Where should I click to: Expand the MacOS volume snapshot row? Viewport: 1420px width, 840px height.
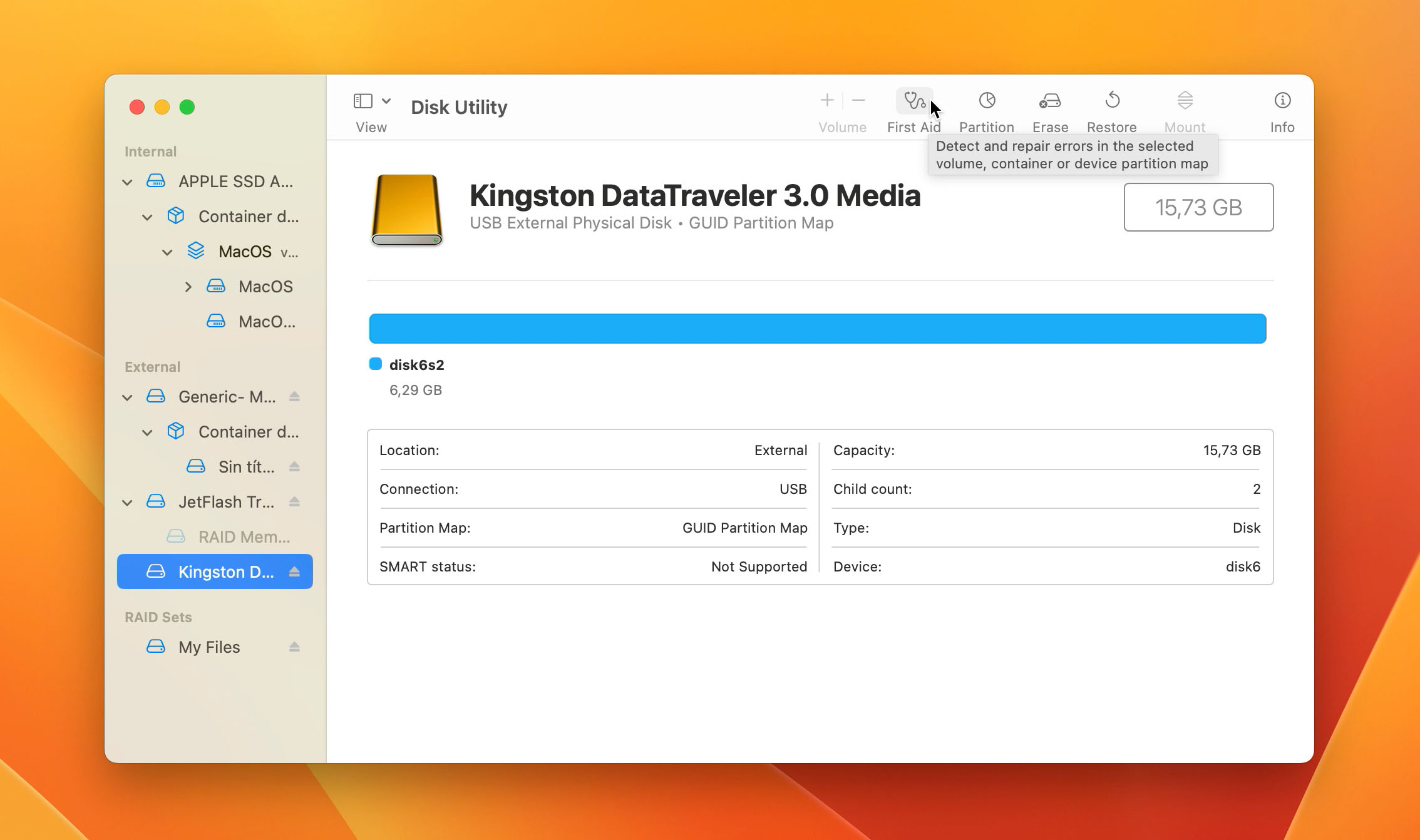tap(188, 287)
